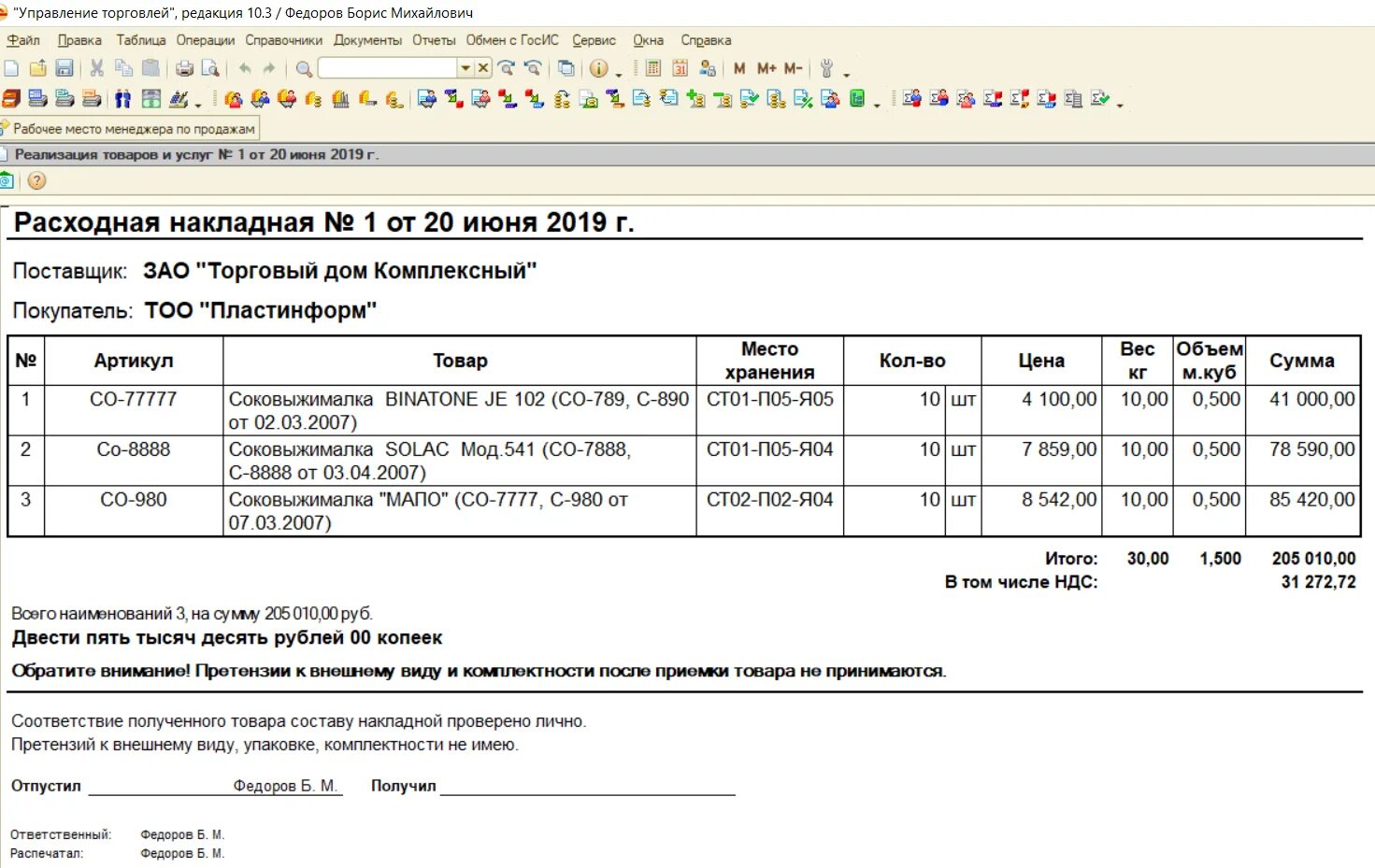Image resolution: width=1375 pixels, height=868 pixels.
Task: Click the user lock icon
Action: pos(707,68)
